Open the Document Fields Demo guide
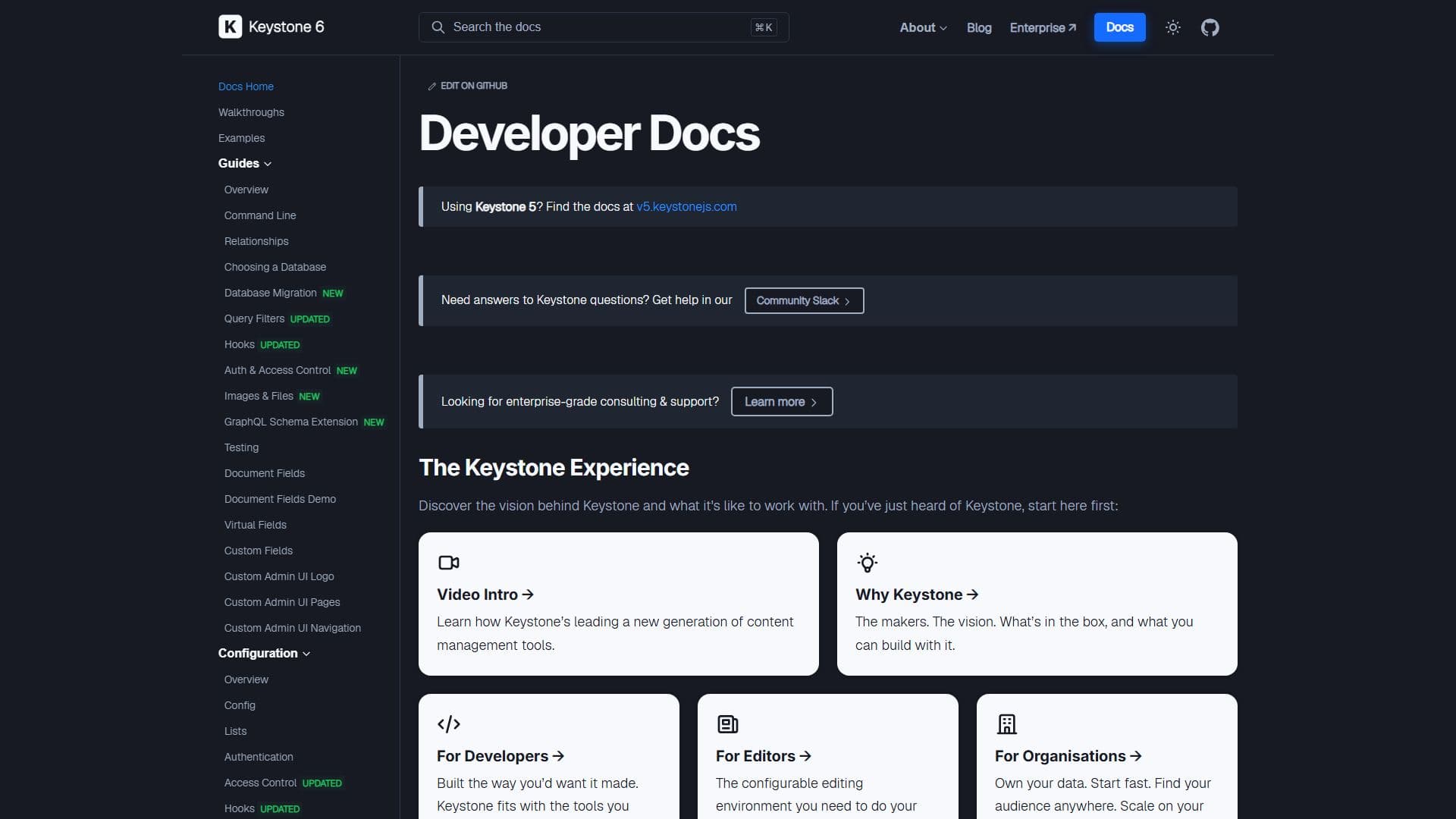 [280, 499]
